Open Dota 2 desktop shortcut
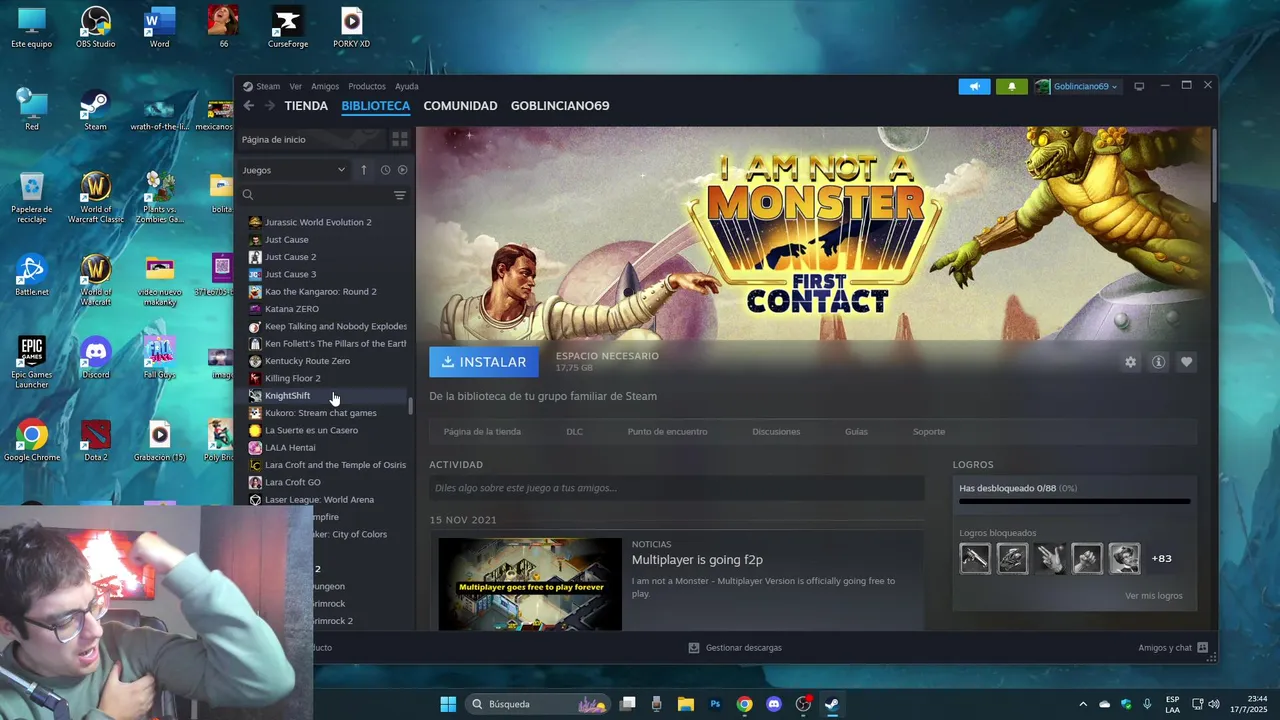 tap(95, 441)
